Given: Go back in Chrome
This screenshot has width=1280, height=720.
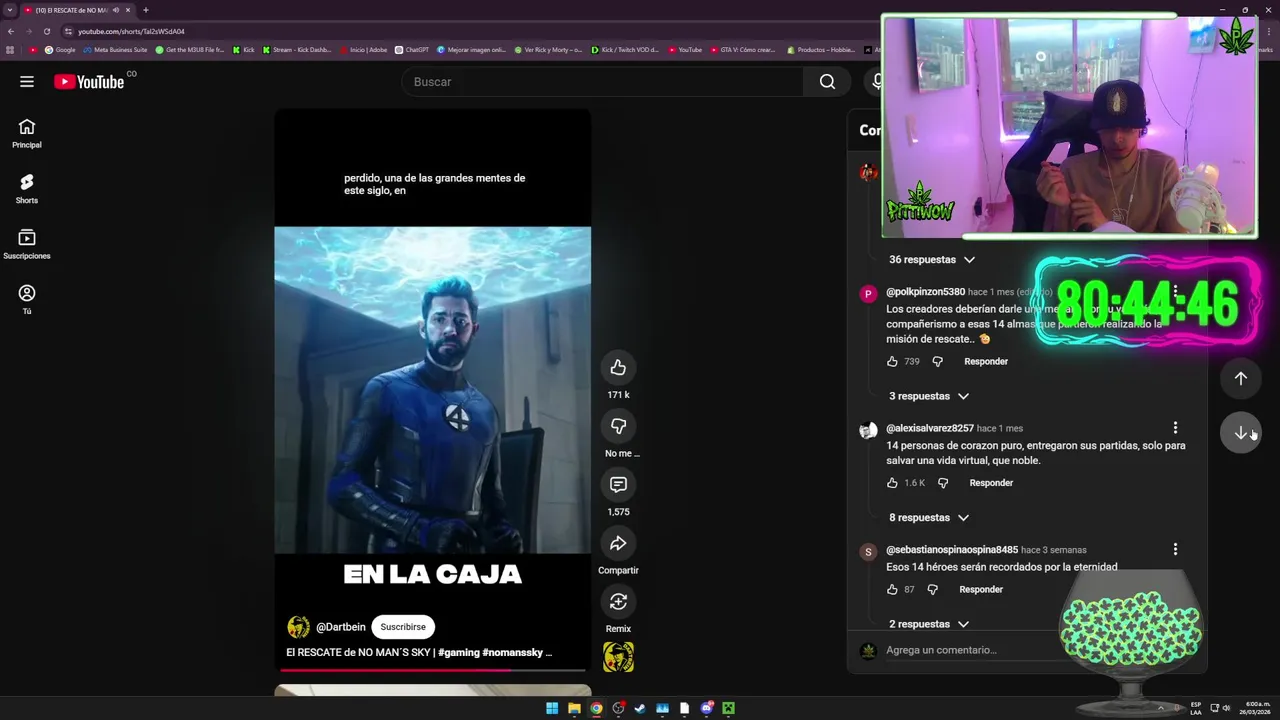Looking at the screenshot, I should 10,31.
